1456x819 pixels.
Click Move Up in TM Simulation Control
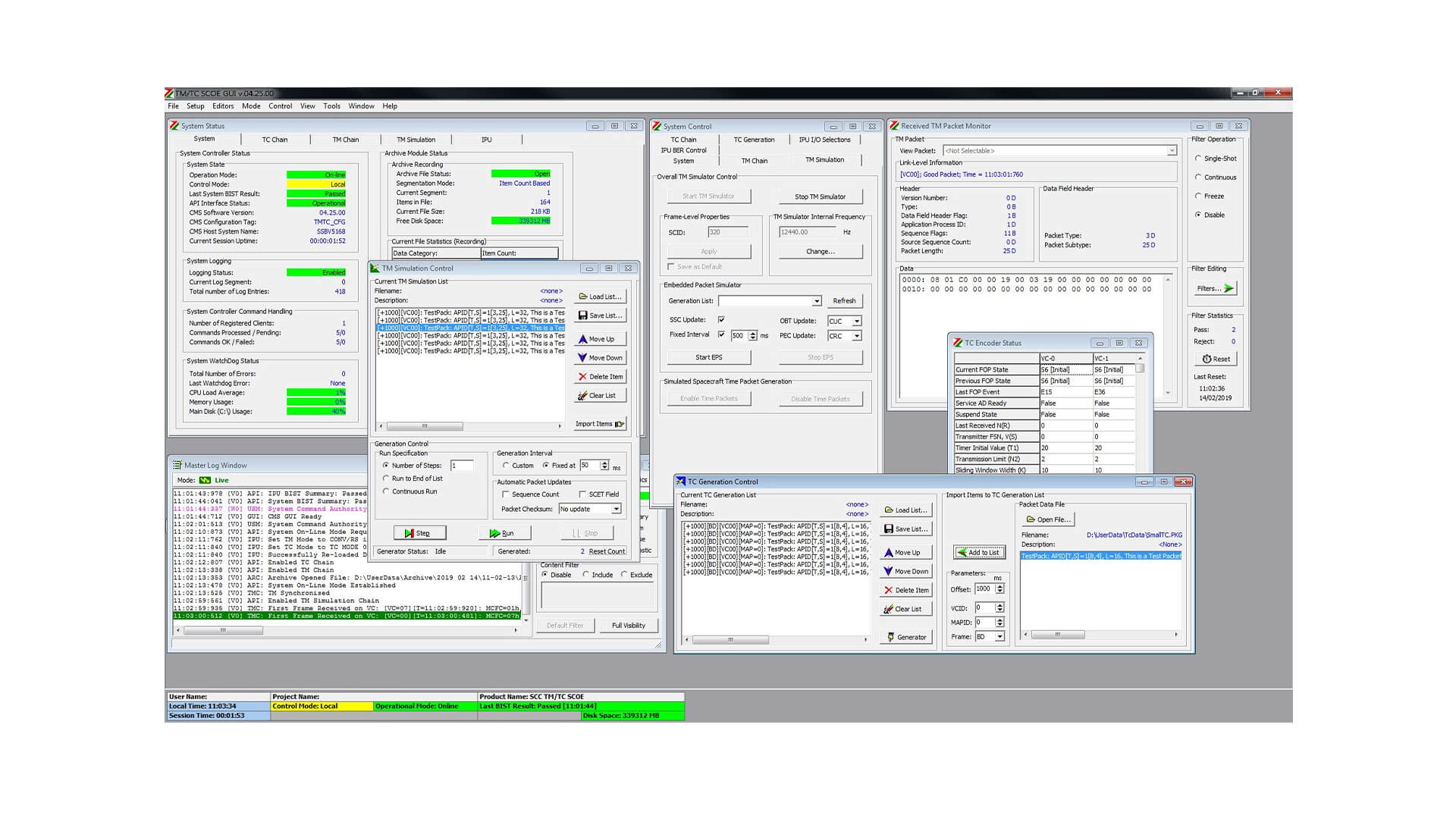(x=600, y=339)
